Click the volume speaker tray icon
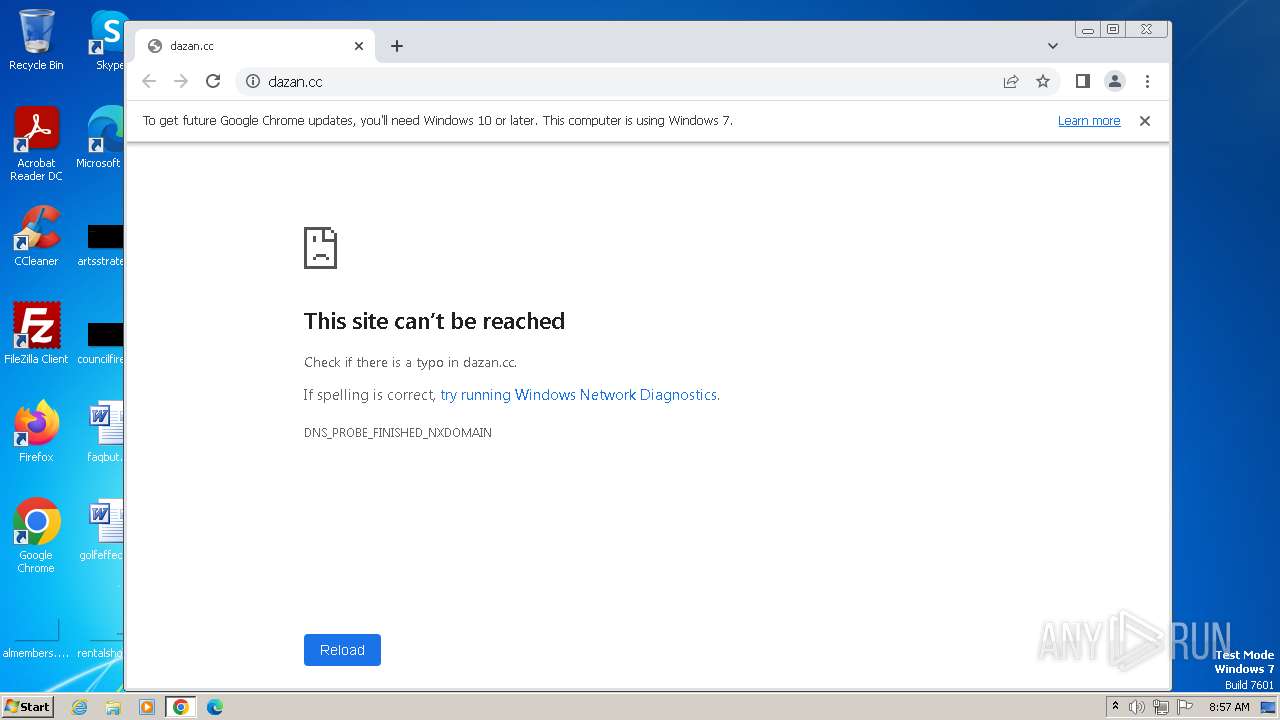This screenshot has width=1280, height=720. [x=1137, y=707]
